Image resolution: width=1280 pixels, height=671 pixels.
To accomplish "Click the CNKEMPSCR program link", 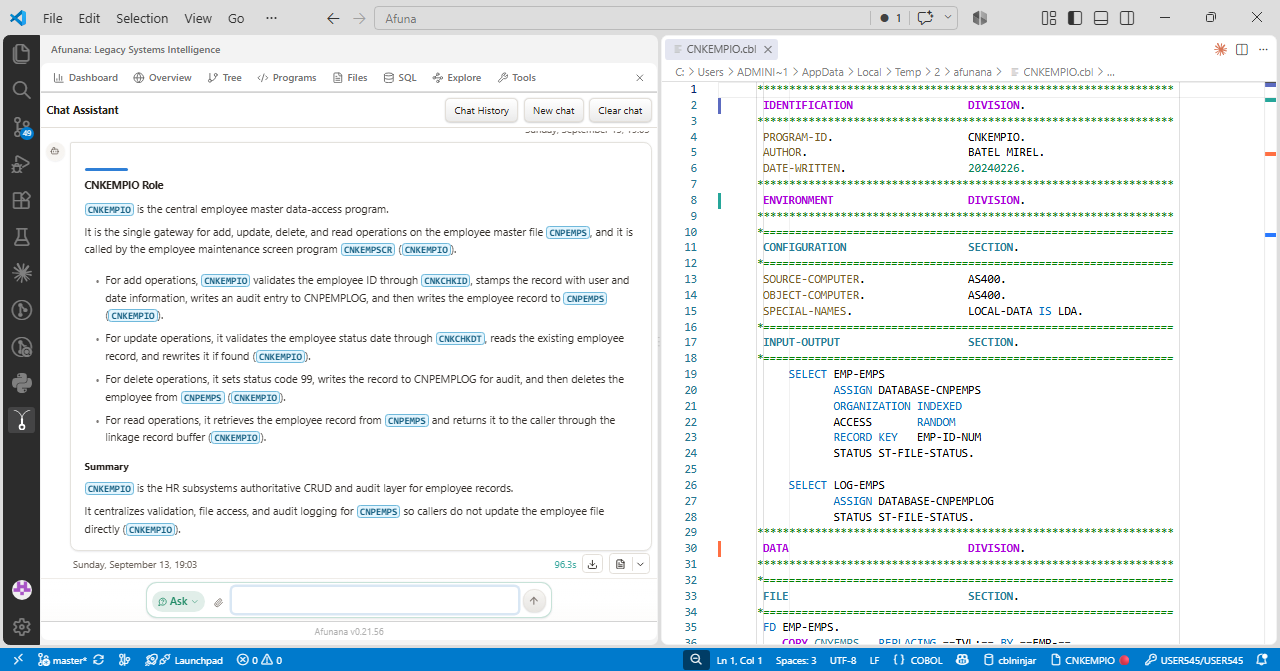I will click(368, 250).
